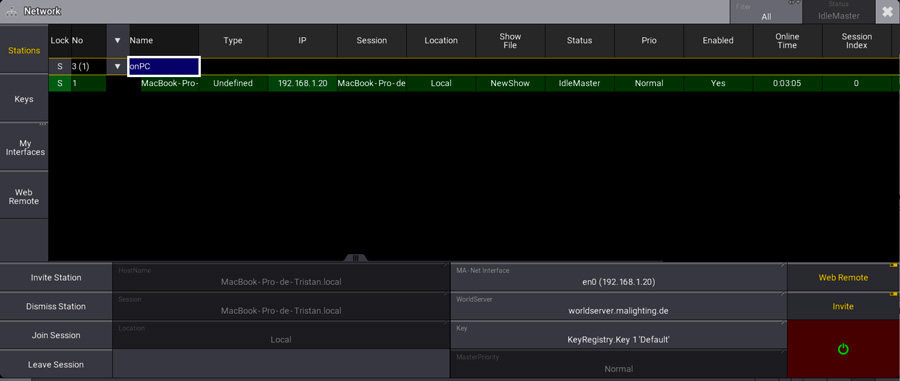Image resolution: width=900 pixels, height=381 pixels.
Task: Click the Invite Station button
Action: pos(56,278)
